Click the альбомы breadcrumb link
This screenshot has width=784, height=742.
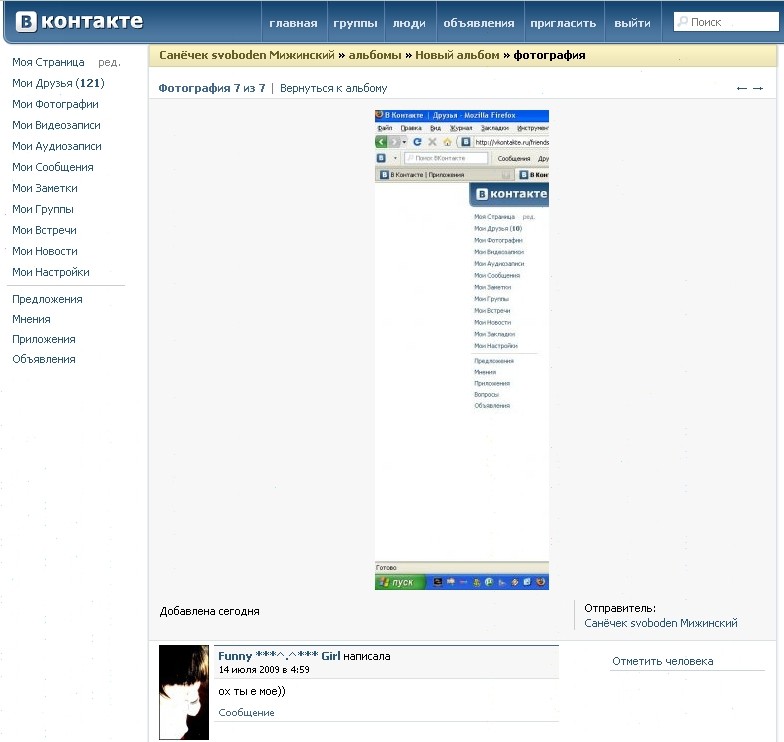tap(375, 55)
